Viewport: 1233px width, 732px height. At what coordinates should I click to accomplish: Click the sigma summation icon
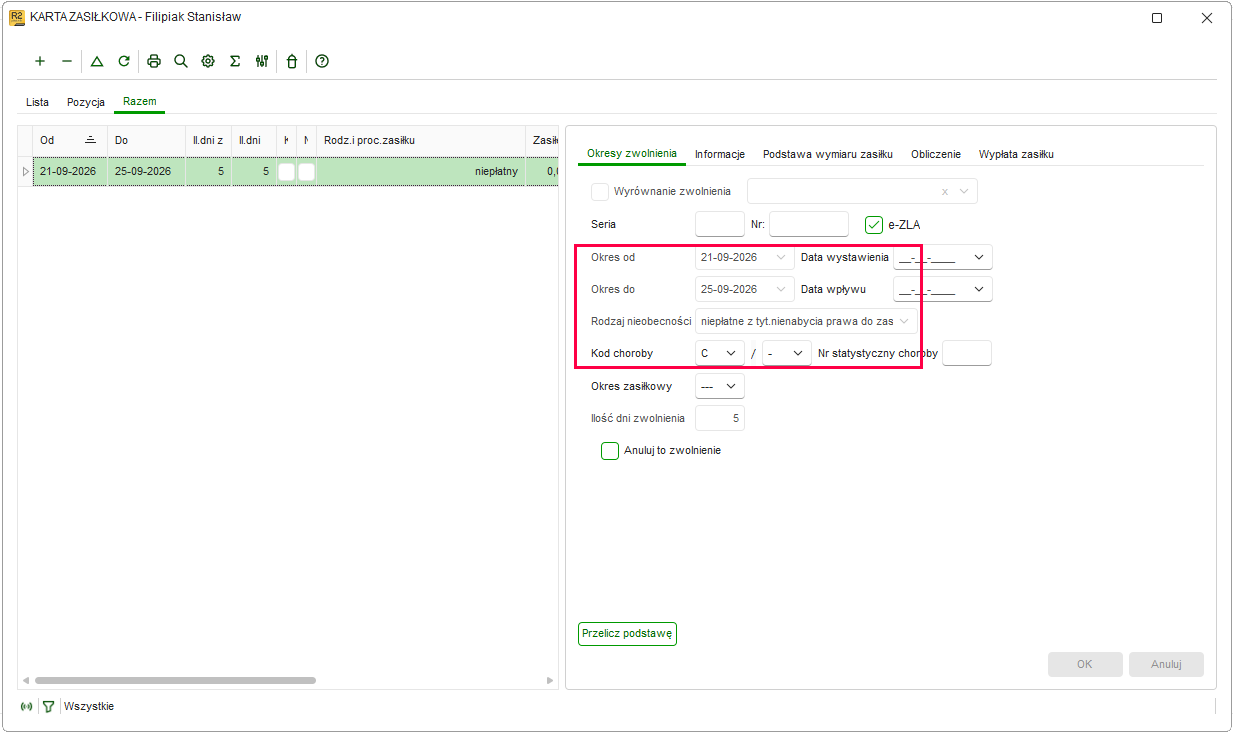coord(235,61)
